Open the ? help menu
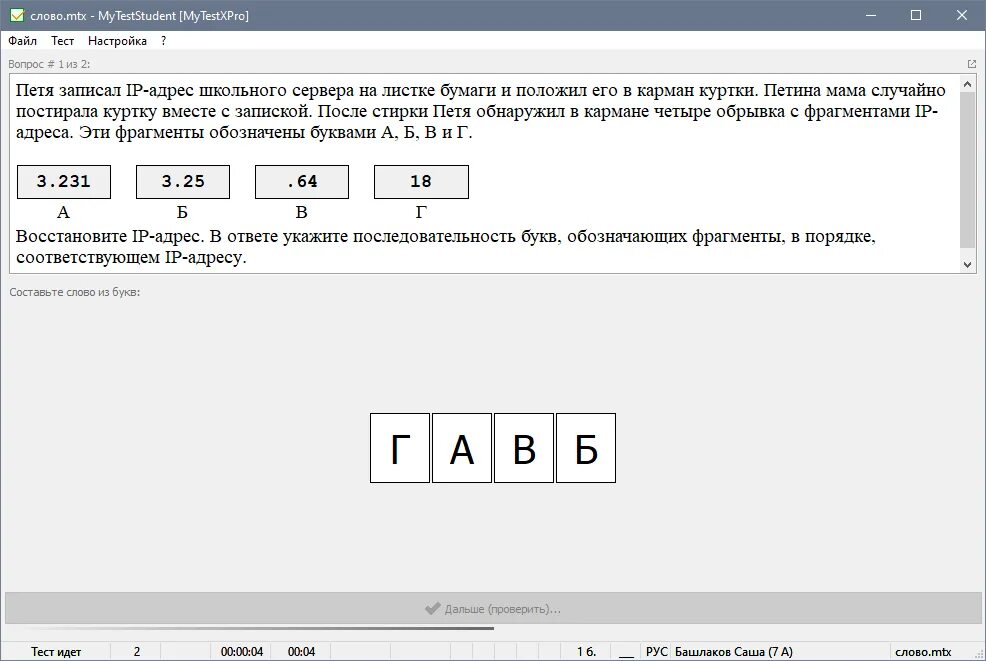986x661 pixels. [163, 41]
